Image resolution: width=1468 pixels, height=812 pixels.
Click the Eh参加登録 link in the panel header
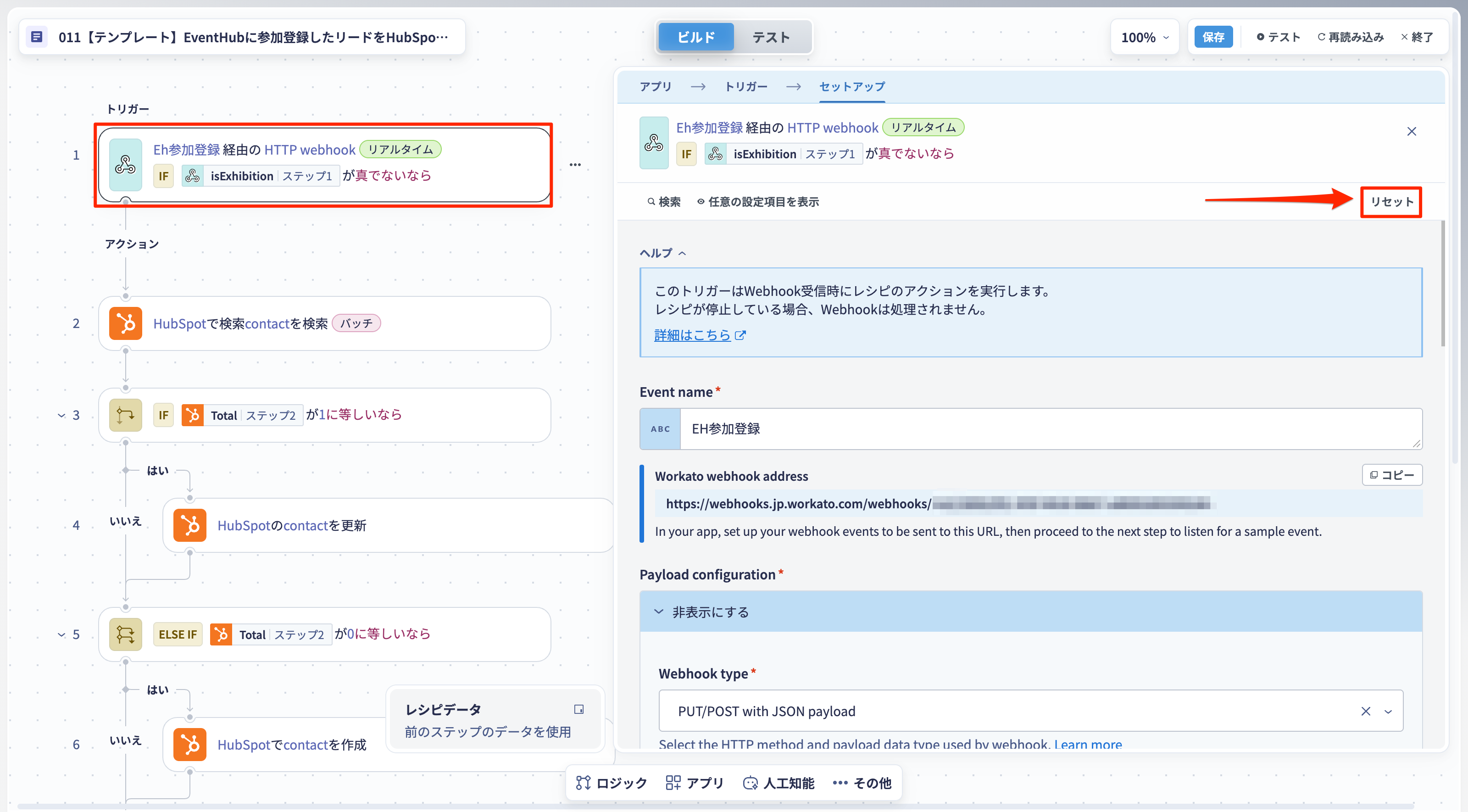pyautogui.click(x=709, y=128)
